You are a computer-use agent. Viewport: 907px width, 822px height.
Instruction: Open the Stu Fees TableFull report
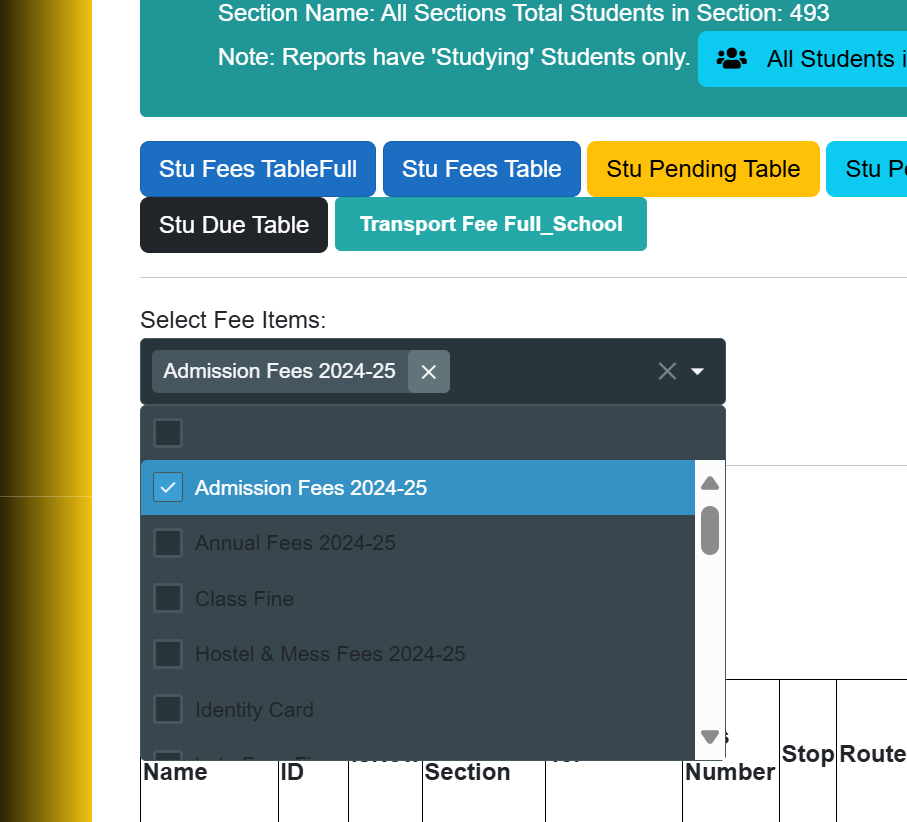pos(258,169)
